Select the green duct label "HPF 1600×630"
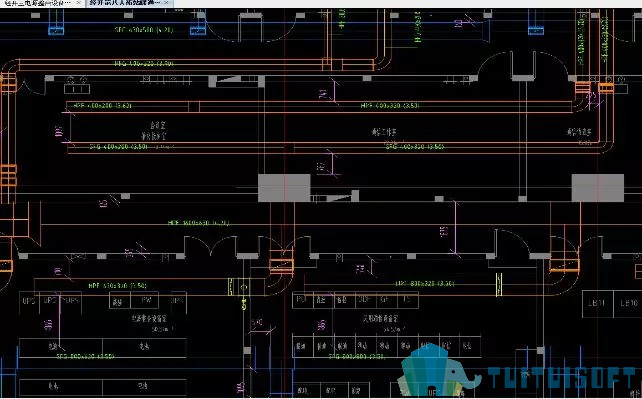Image resolution: width=642 pixels, height=399 pixels. tap(198, 223)
